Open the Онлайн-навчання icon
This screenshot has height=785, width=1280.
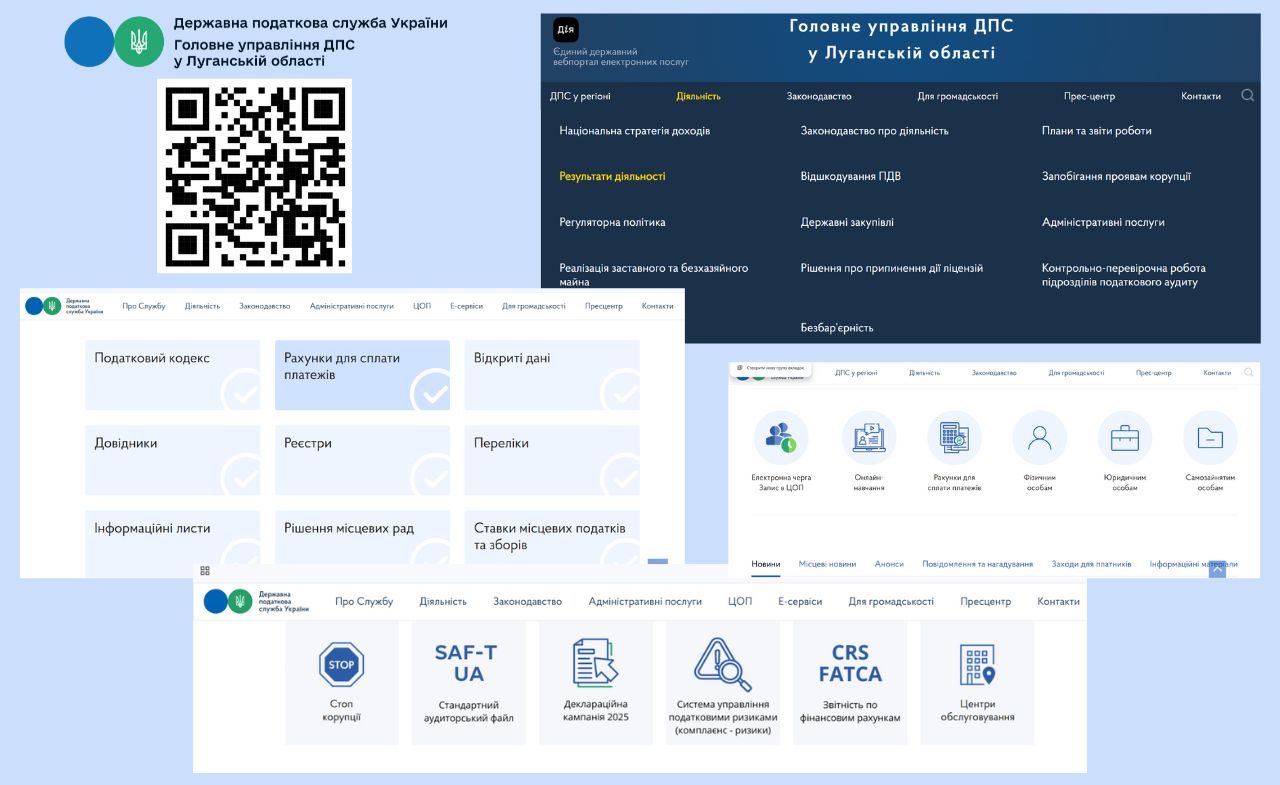coord(869,437)
